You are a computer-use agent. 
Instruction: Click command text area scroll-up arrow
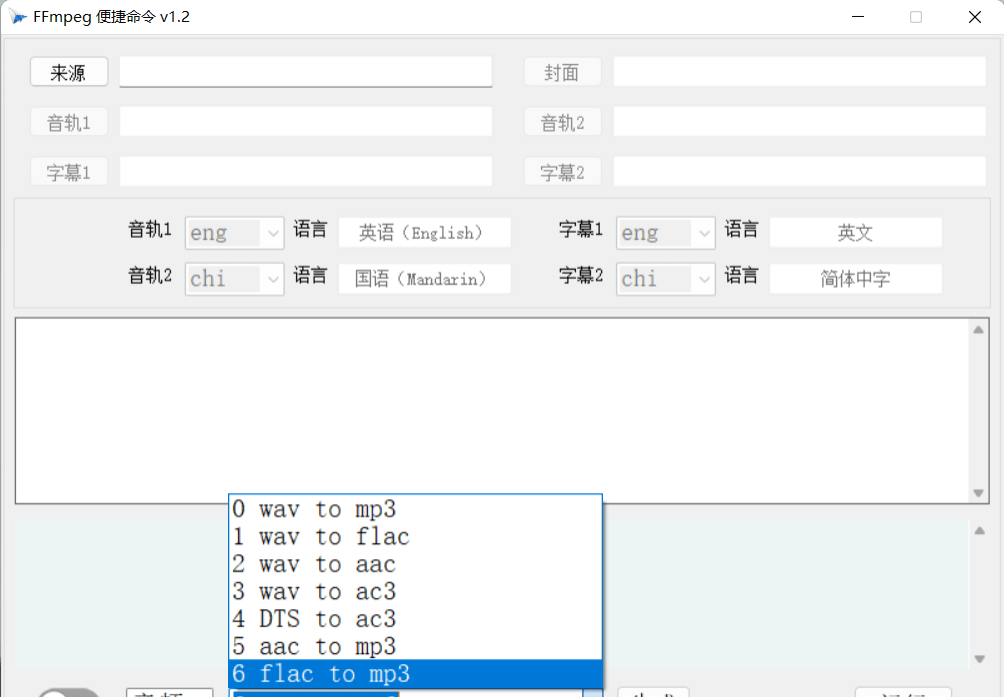(x=978, y=330)
